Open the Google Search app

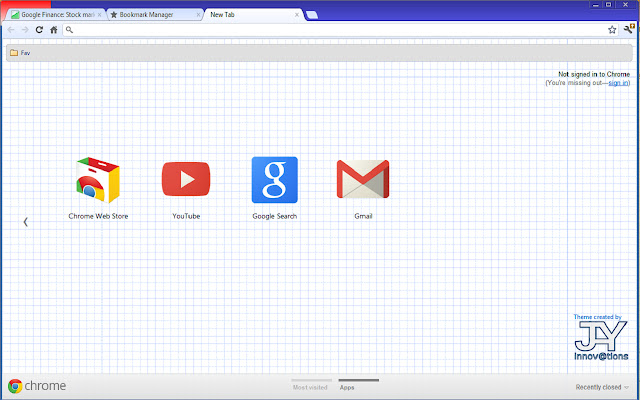[275, 180]
